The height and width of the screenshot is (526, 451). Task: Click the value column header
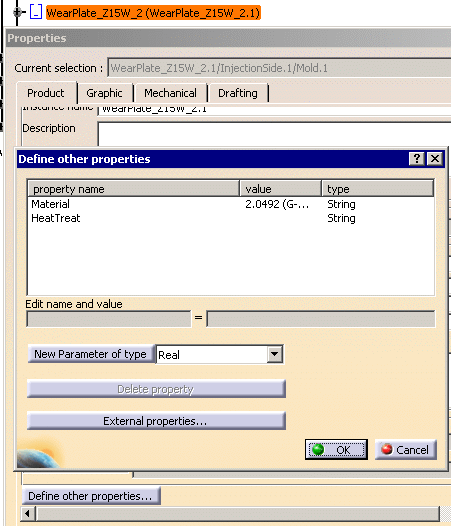[x=281, y=189]
